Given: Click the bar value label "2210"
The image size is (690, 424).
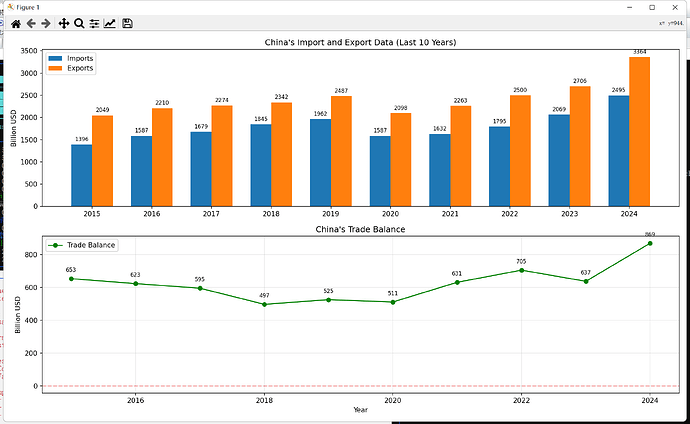Looking at the screenshot, I should point(162,103).
